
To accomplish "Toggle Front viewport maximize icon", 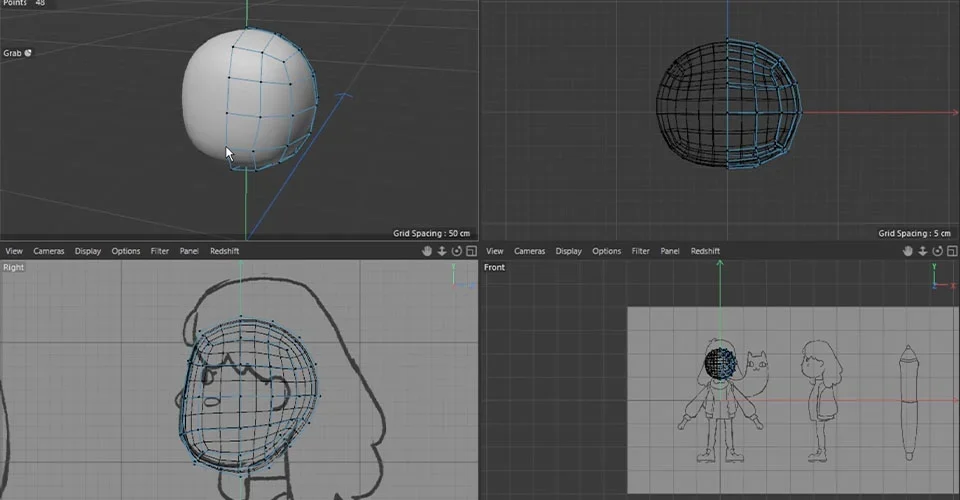I will pyautogui.click(x=952, y=251).
